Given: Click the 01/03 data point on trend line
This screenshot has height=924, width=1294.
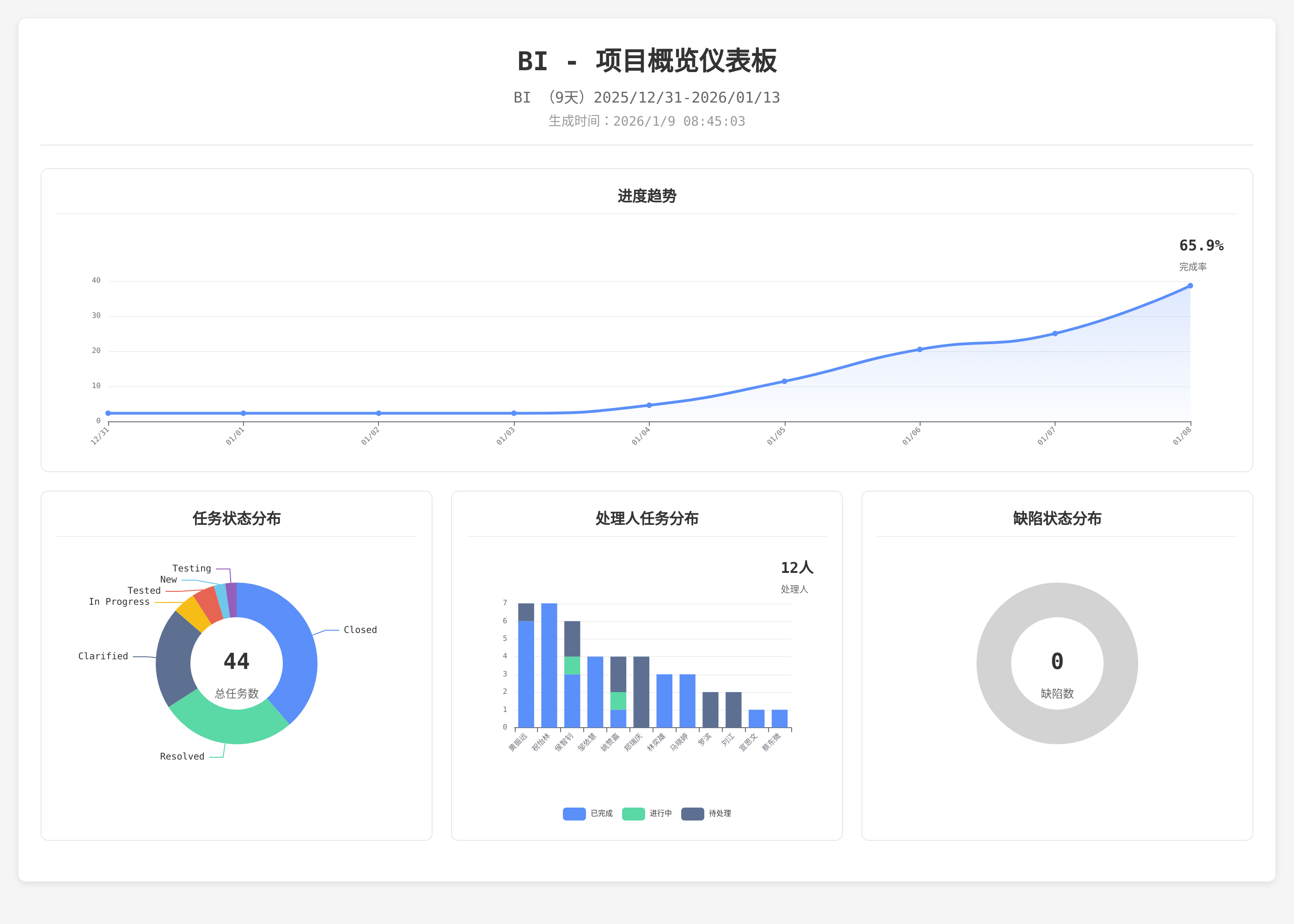Looking at the screenshot, I should 514,413.
